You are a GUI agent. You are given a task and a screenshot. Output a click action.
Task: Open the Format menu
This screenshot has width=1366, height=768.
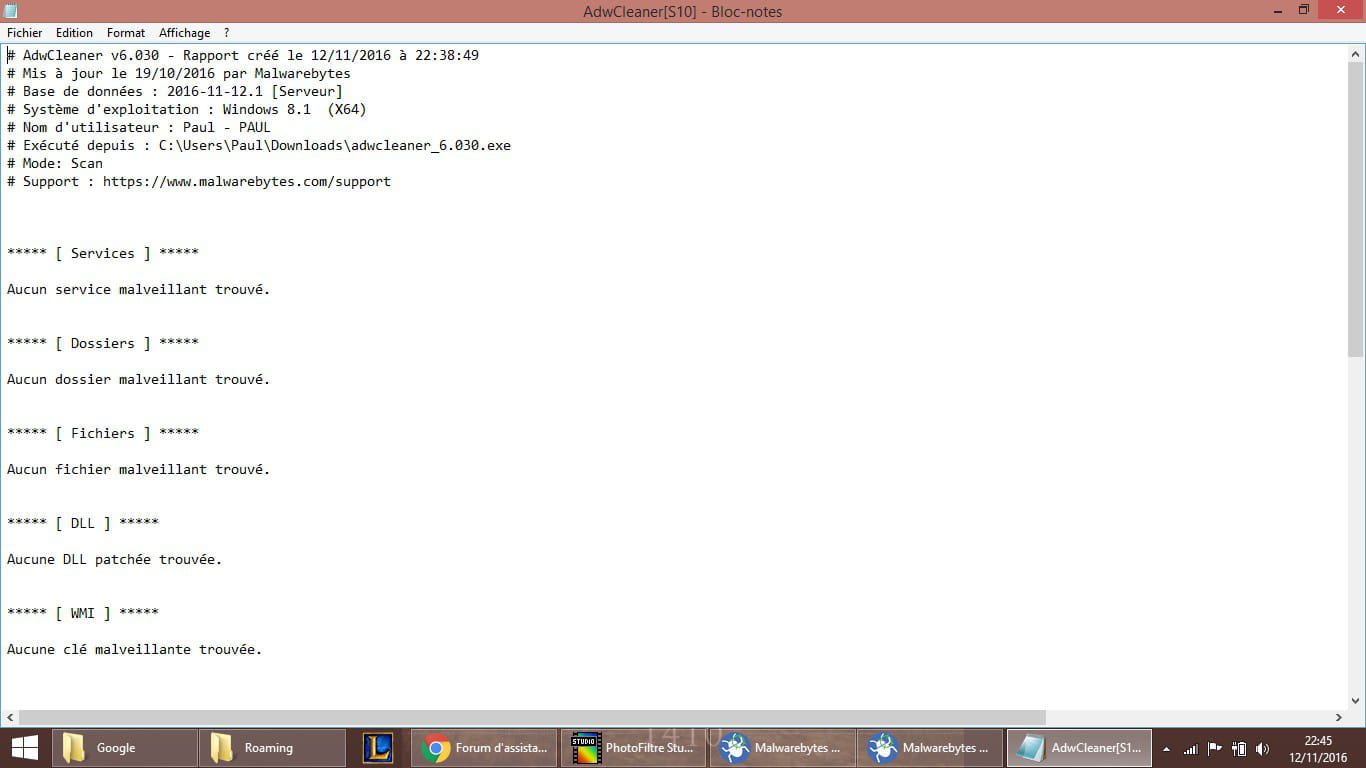point(126,33)
